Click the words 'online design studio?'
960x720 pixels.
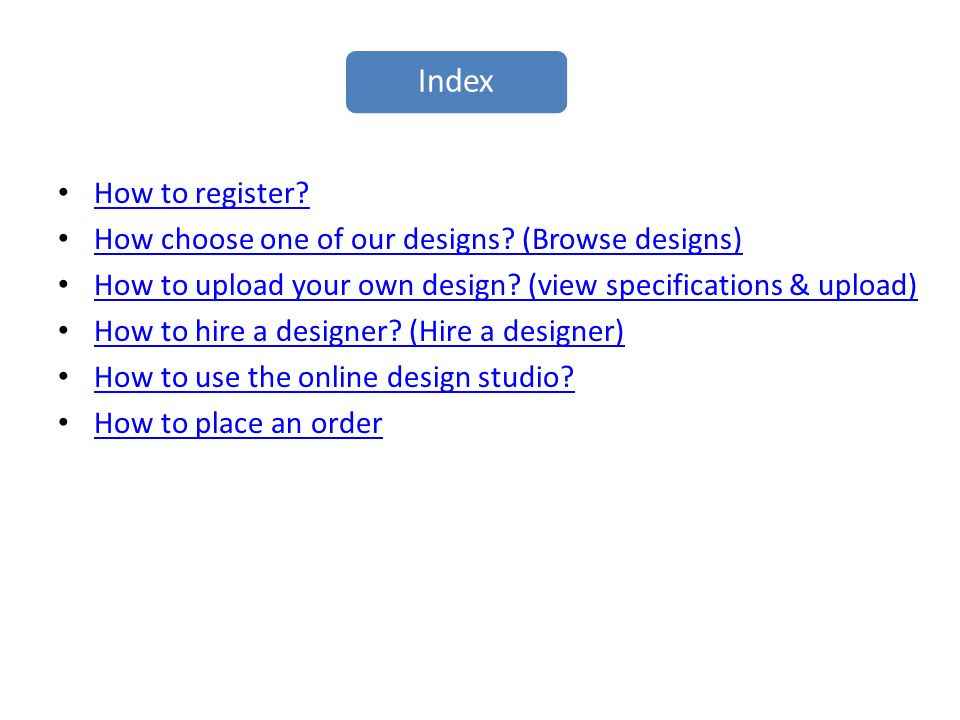pyautogui.click(x=436, y=377)
